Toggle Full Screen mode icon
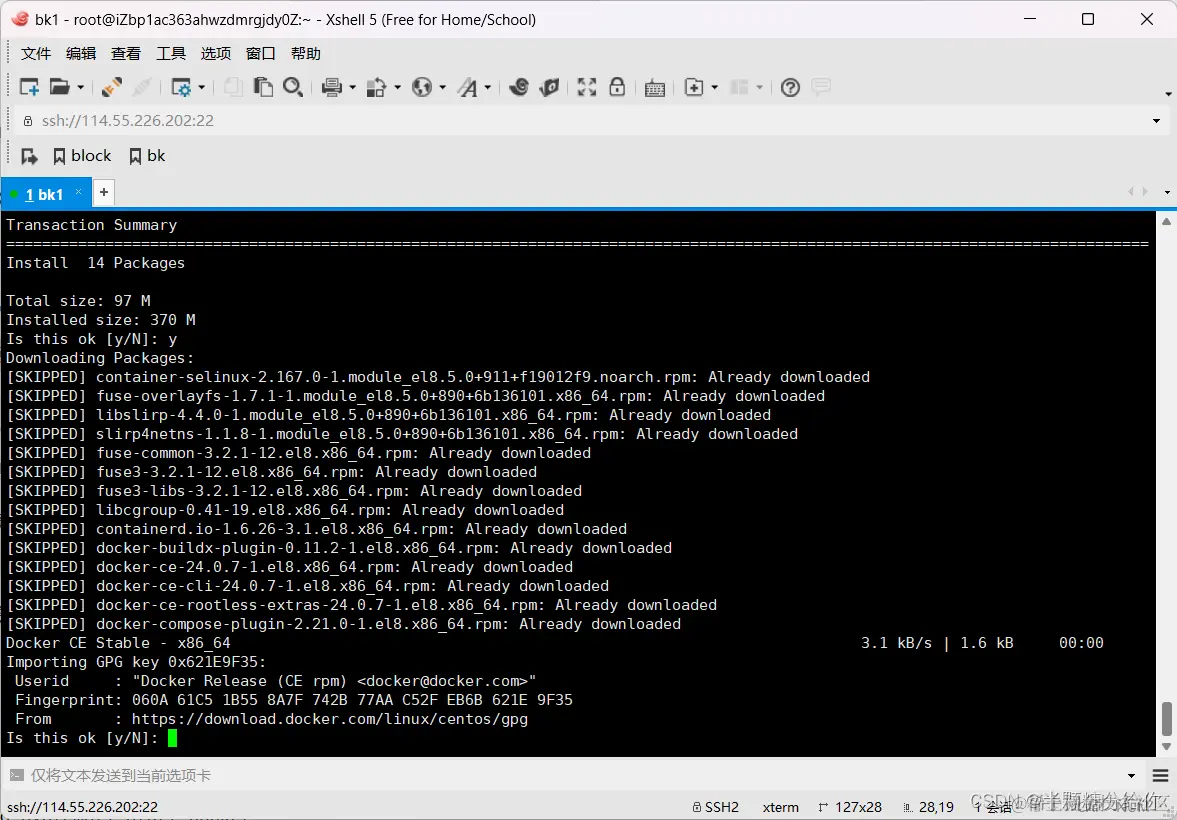The height and width of the screenshot is (820, 1177). click(587, 87)
